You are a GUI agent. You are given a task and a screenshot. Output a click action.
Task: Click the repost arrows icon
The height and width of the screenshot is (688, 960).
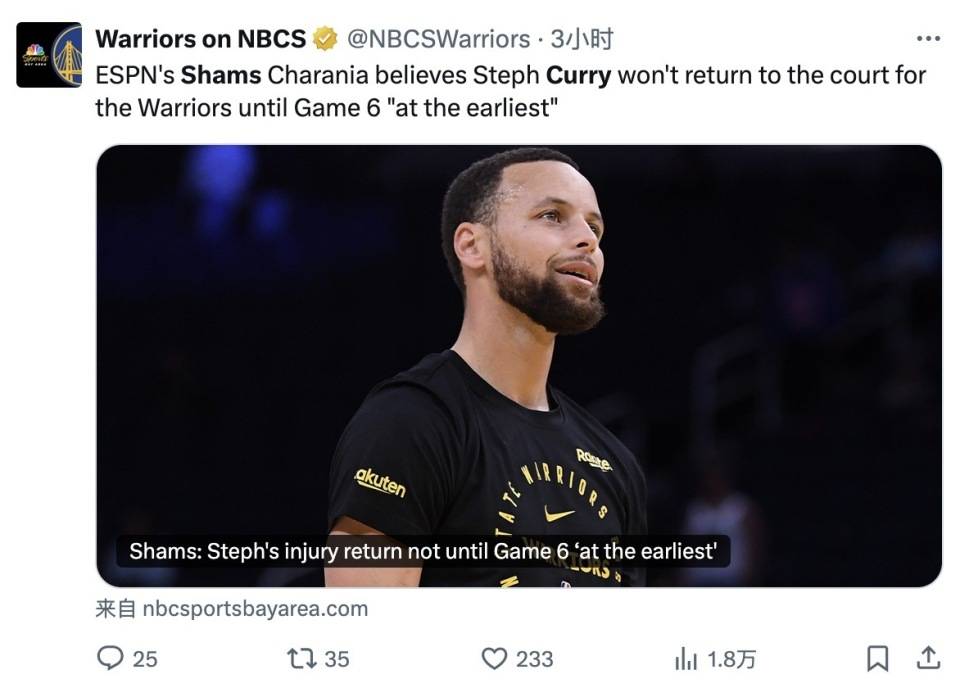[300, 658]
